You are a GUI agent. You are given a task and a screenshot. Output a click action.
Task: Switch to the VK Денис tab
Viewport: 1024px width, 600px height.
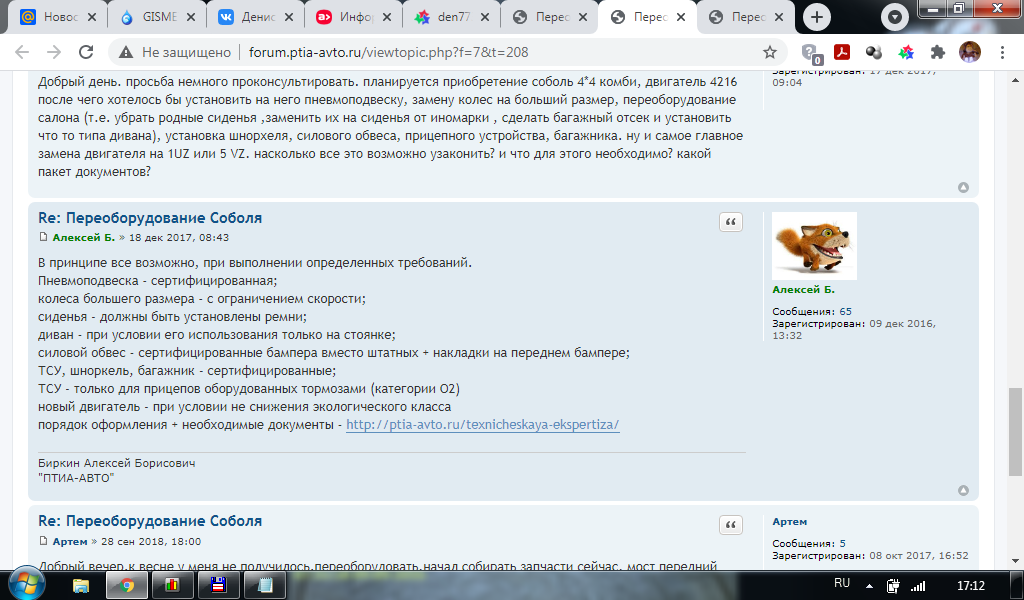[255, 17]
